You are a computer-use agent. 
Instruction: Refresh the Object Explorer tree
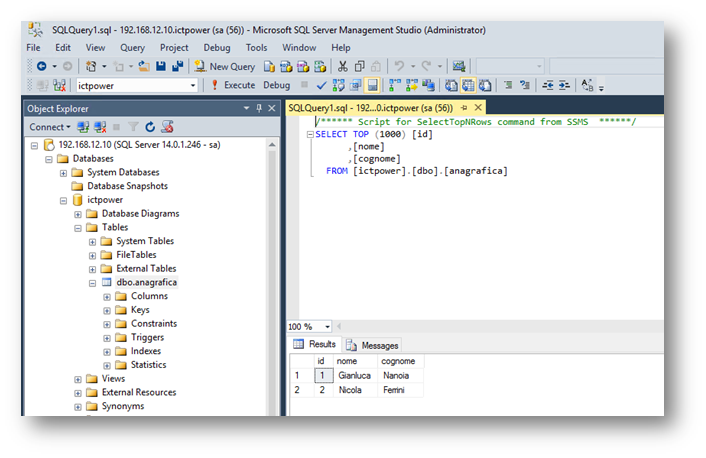click(x=150, y=127)
